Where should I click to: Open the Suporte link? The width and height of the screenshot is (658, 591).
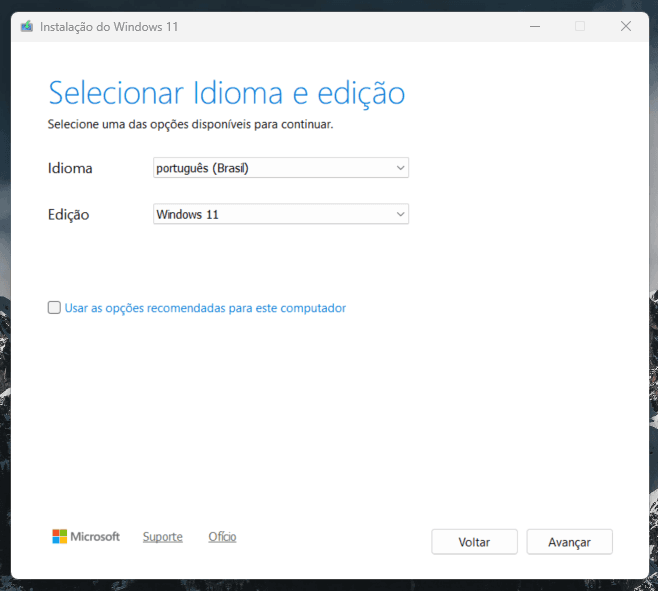click(x=163, y=536)
